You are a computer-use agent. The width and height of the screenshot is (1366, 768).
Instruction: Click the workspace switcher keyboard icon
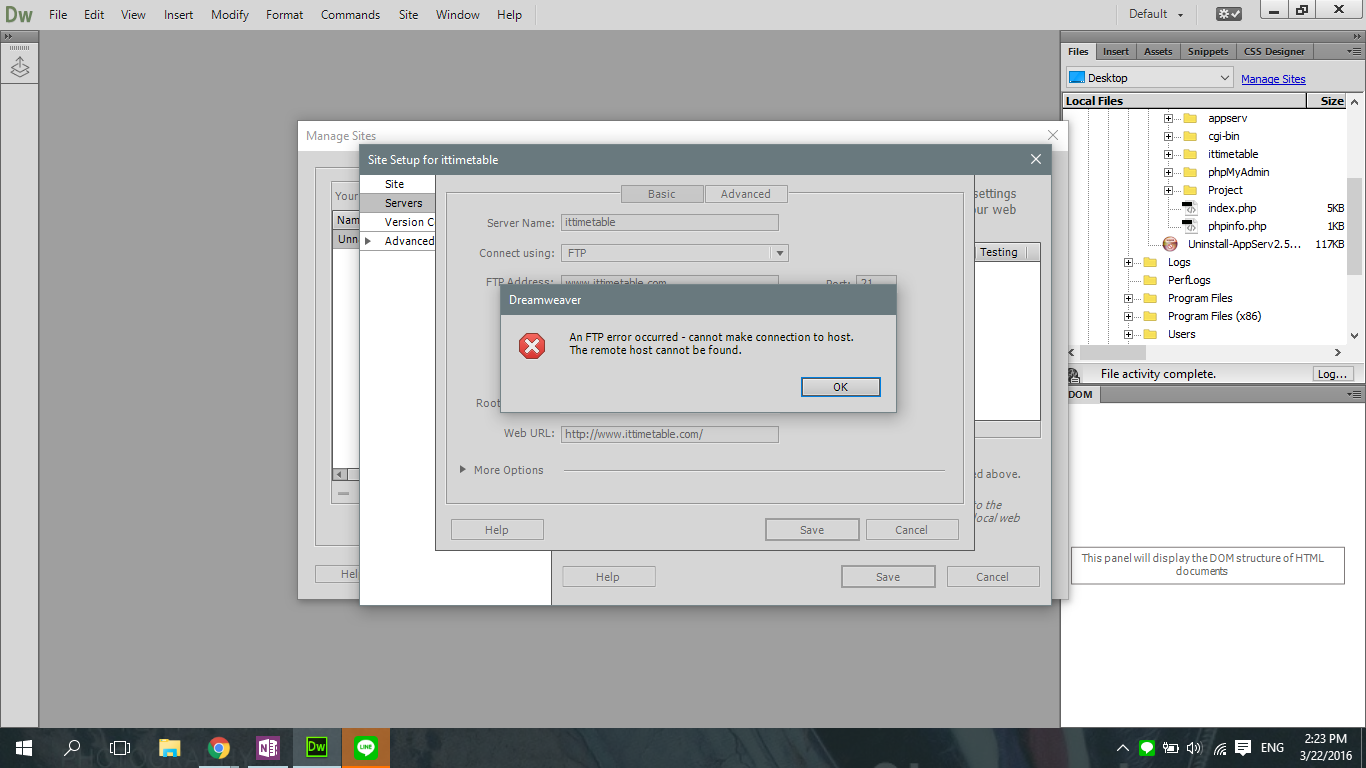(1228, 14)
